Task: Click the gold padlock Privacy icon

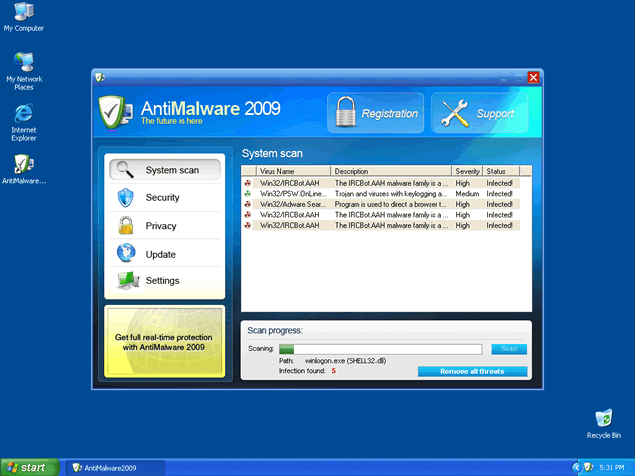Action: click(125, 225)
